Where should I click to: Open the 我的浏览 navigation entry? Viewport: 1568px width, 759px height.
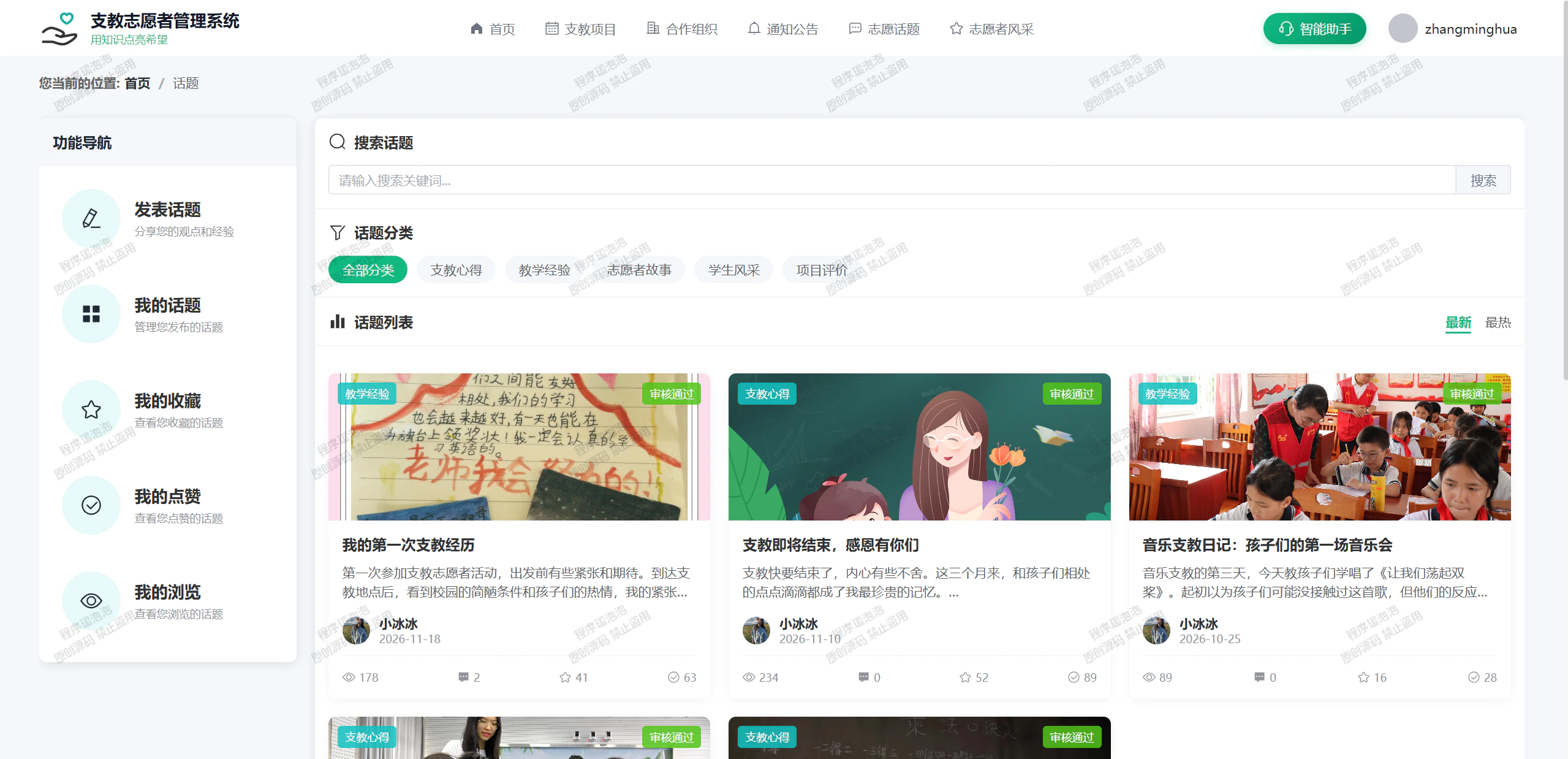pos(167,601)
